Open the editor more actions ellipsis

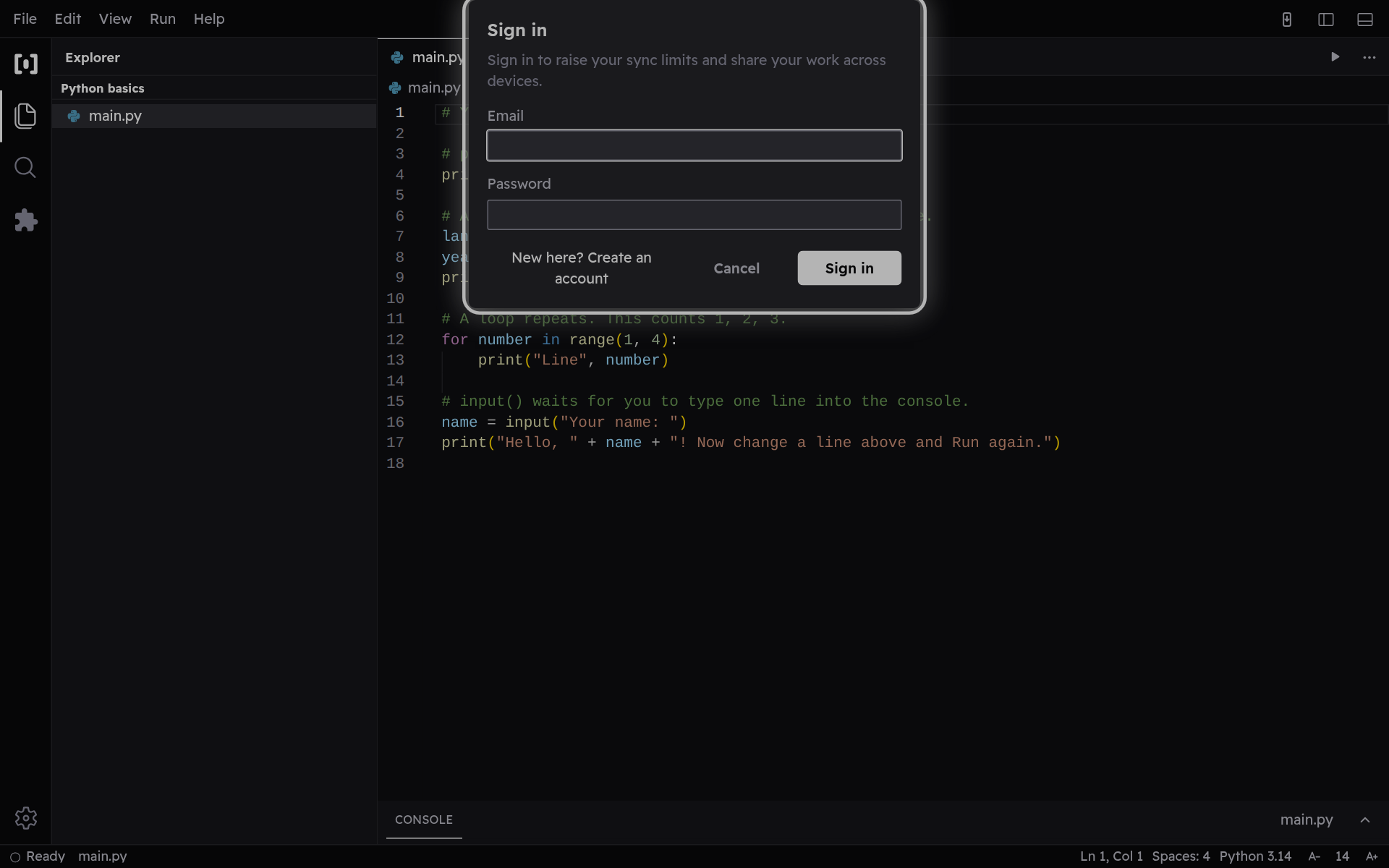click(x=1369, y=57)
